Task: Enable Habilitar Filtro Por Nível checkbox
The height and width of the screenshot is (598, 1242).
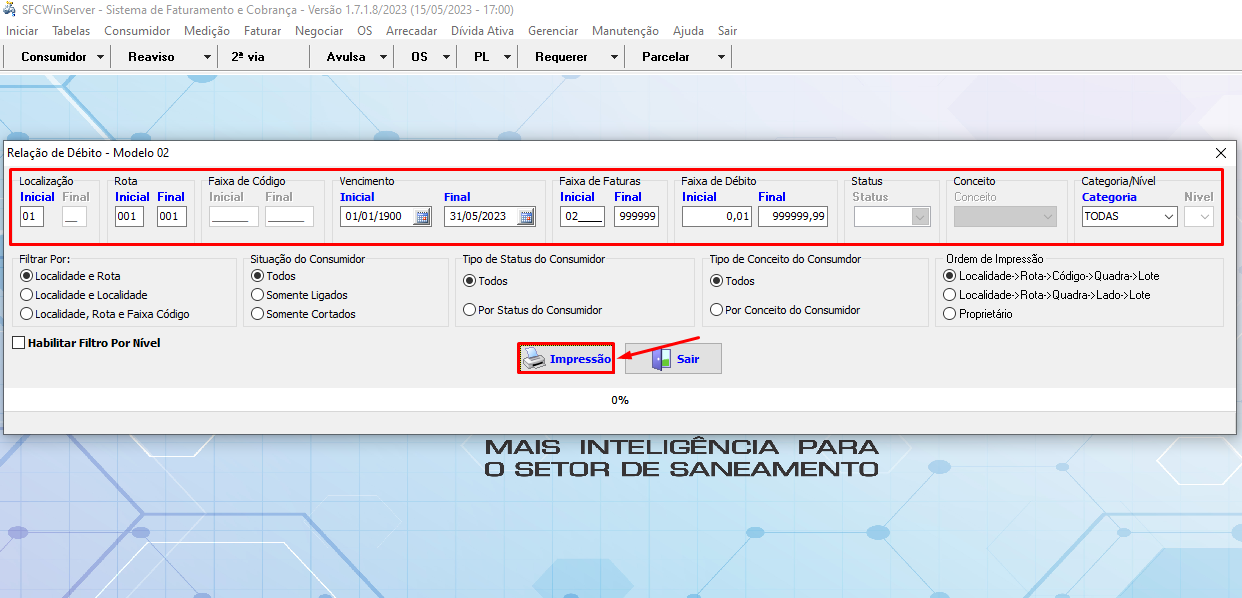Action: (x=19, y=343)
